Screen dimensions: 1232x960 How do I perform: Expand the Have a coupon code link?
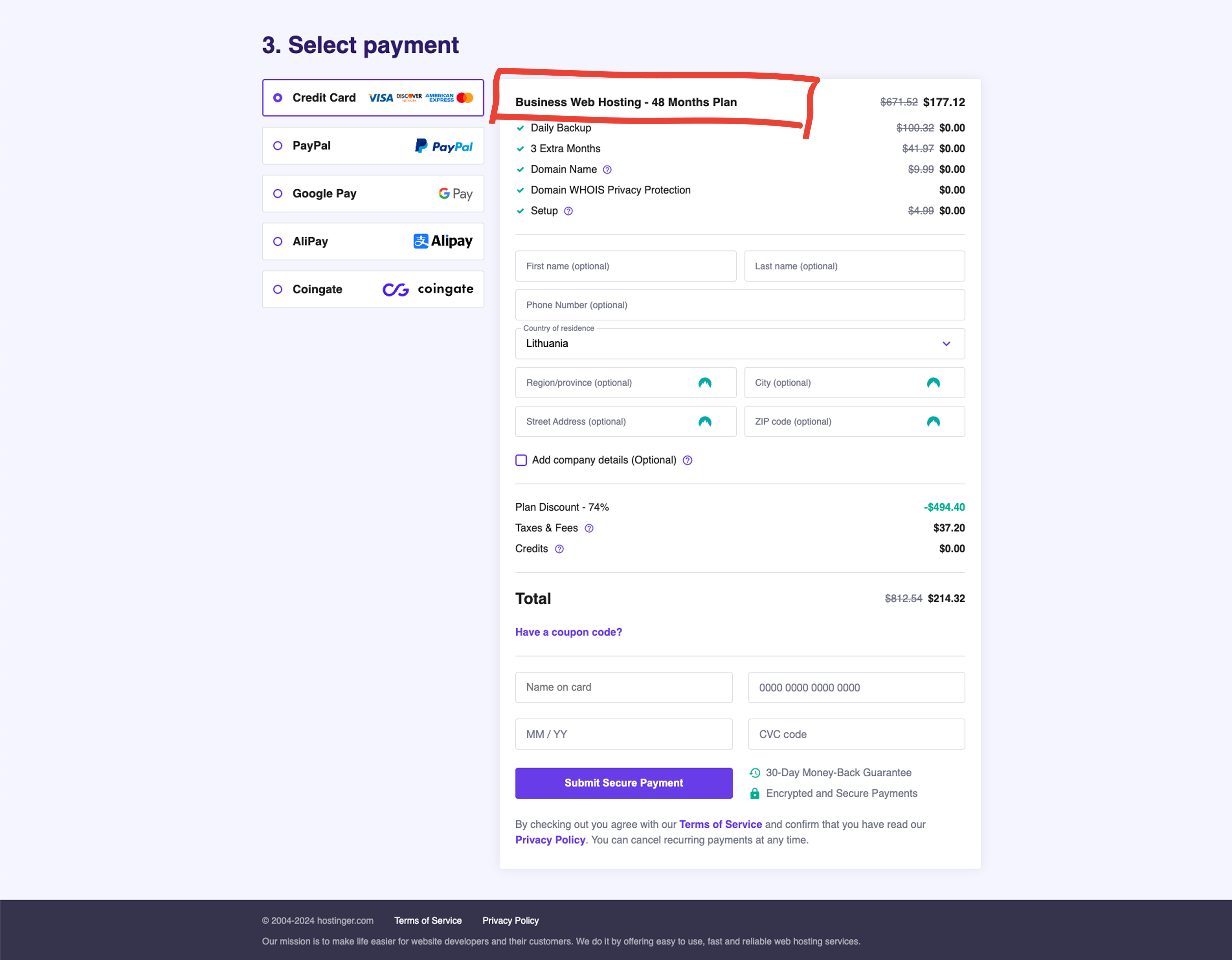coord(568,632)
